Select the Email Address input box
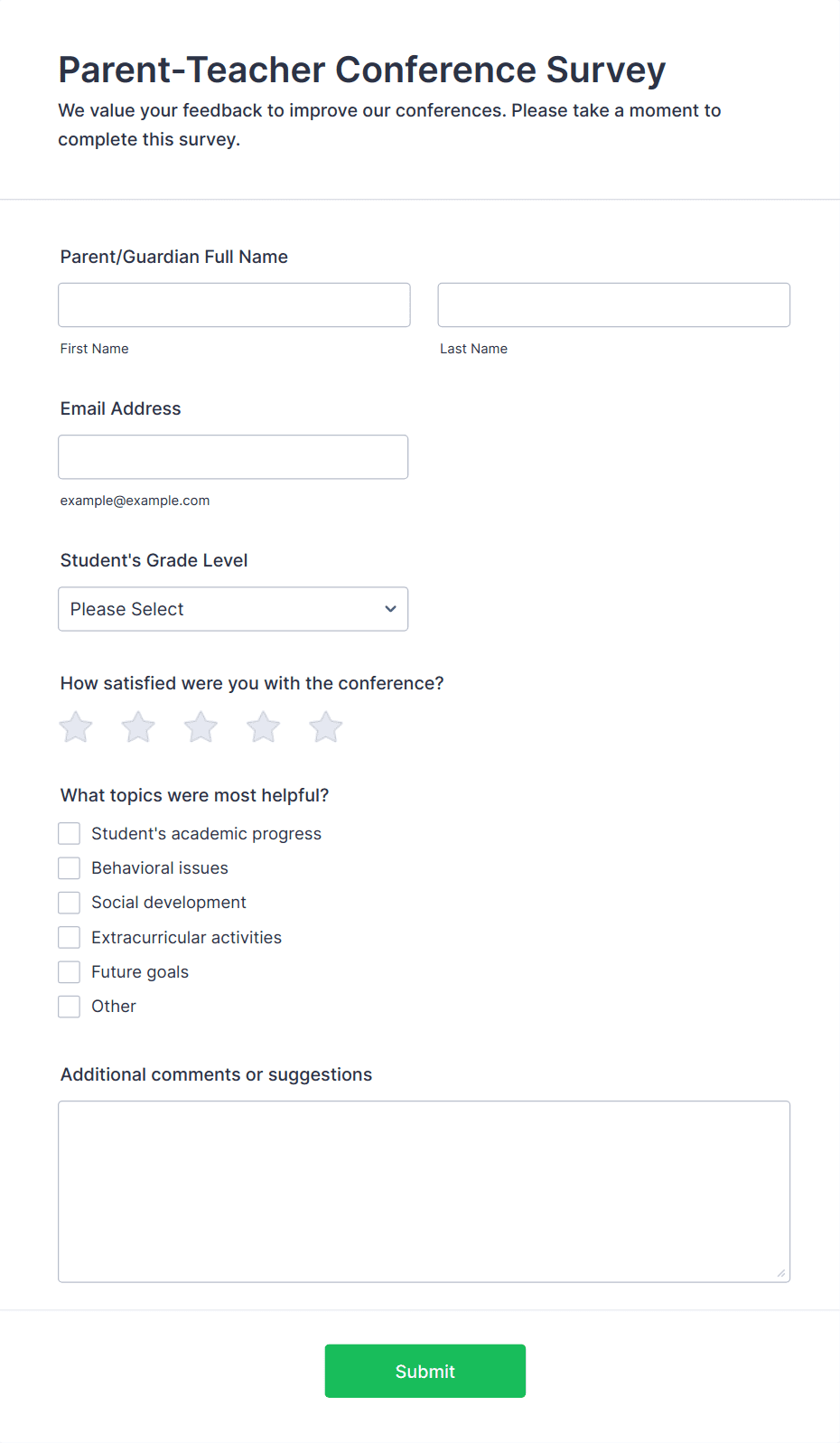840x1443 pixels. pos(233,457)
